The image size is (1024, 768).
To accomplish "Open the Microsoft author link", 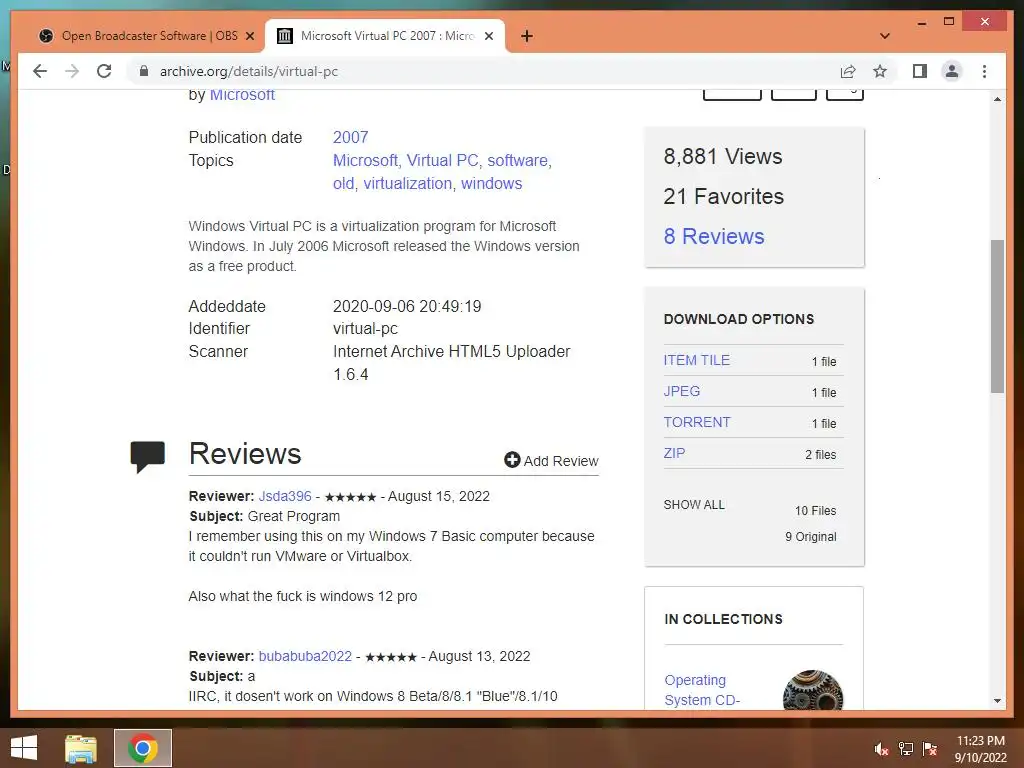I will (242, 95).
